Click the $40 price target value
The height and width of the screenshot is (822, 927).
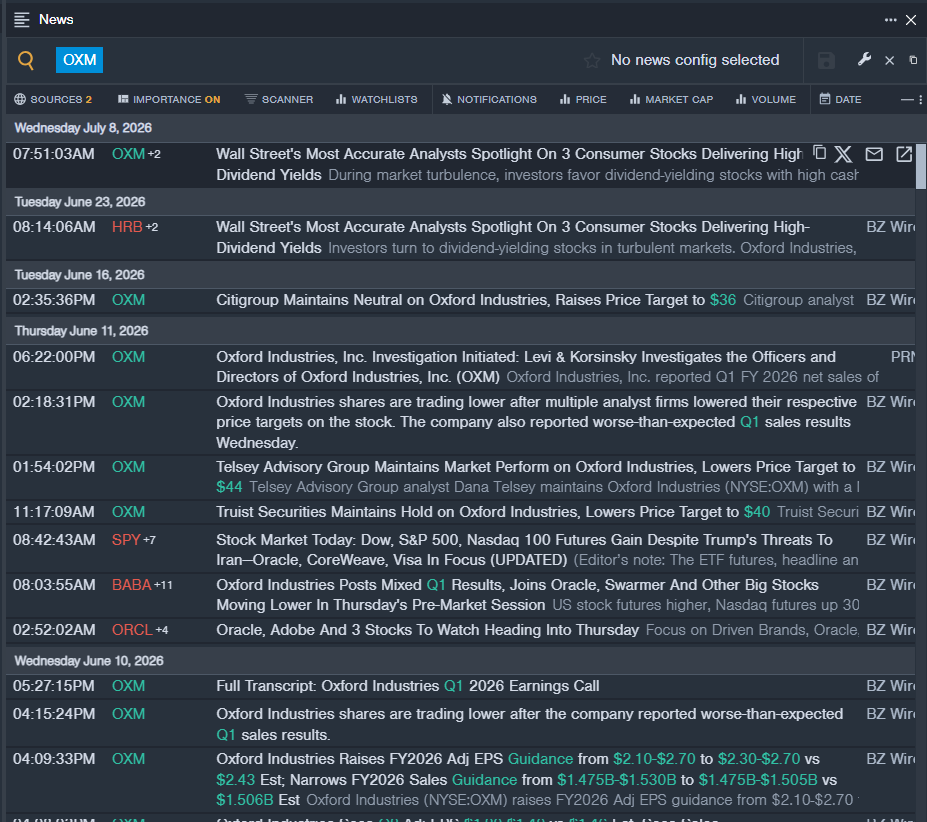pyautogui.click(x=757, y=512)
